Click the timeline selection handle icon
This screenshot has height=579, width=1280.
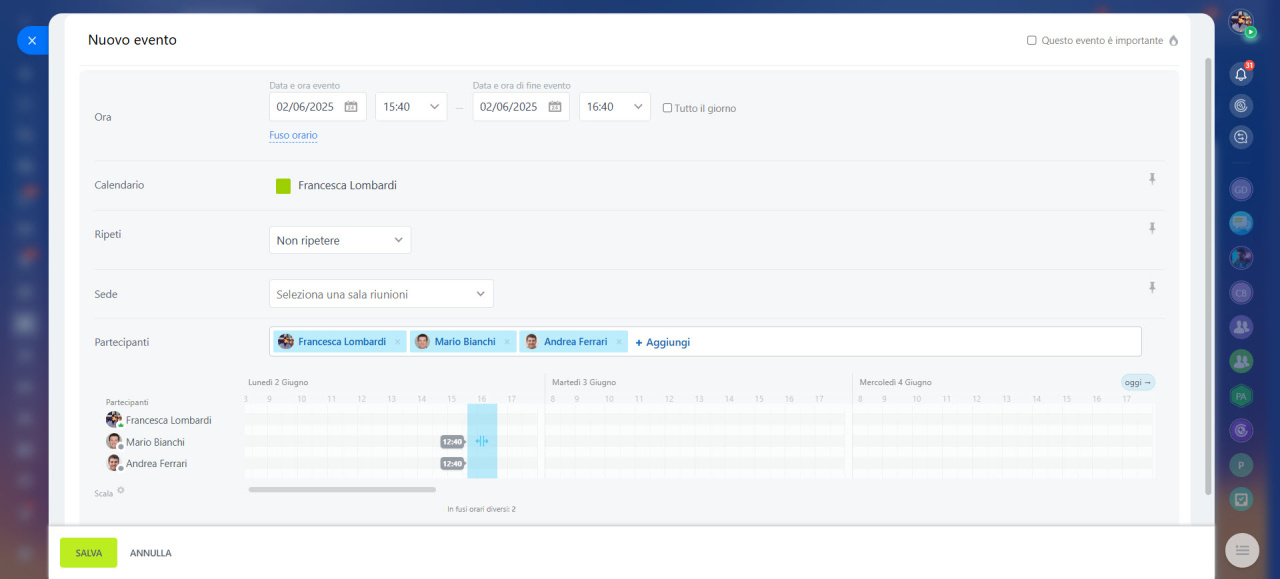[x=482, y=441]
